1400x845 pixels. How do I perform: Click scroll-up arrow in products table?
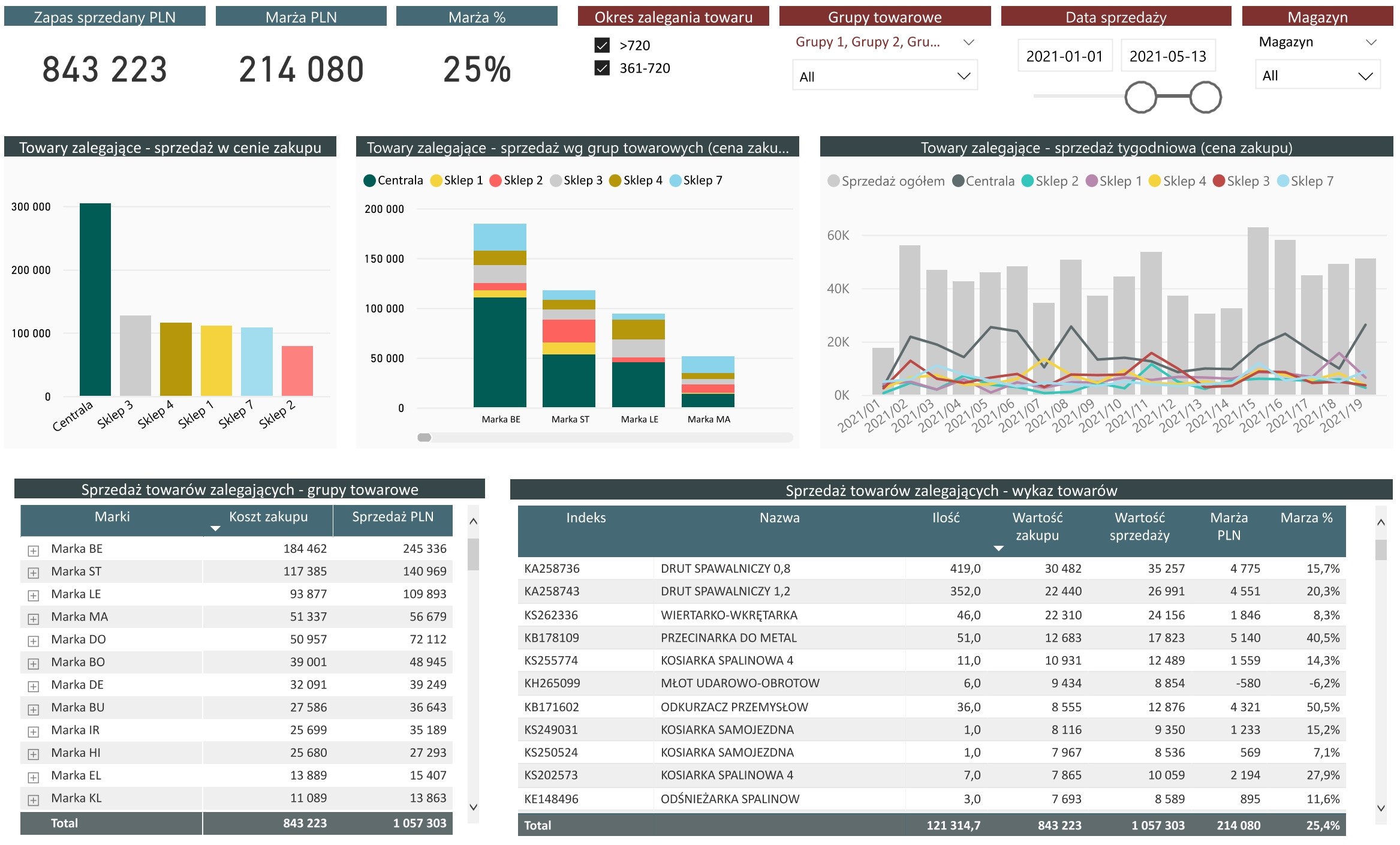[1381, 522]
